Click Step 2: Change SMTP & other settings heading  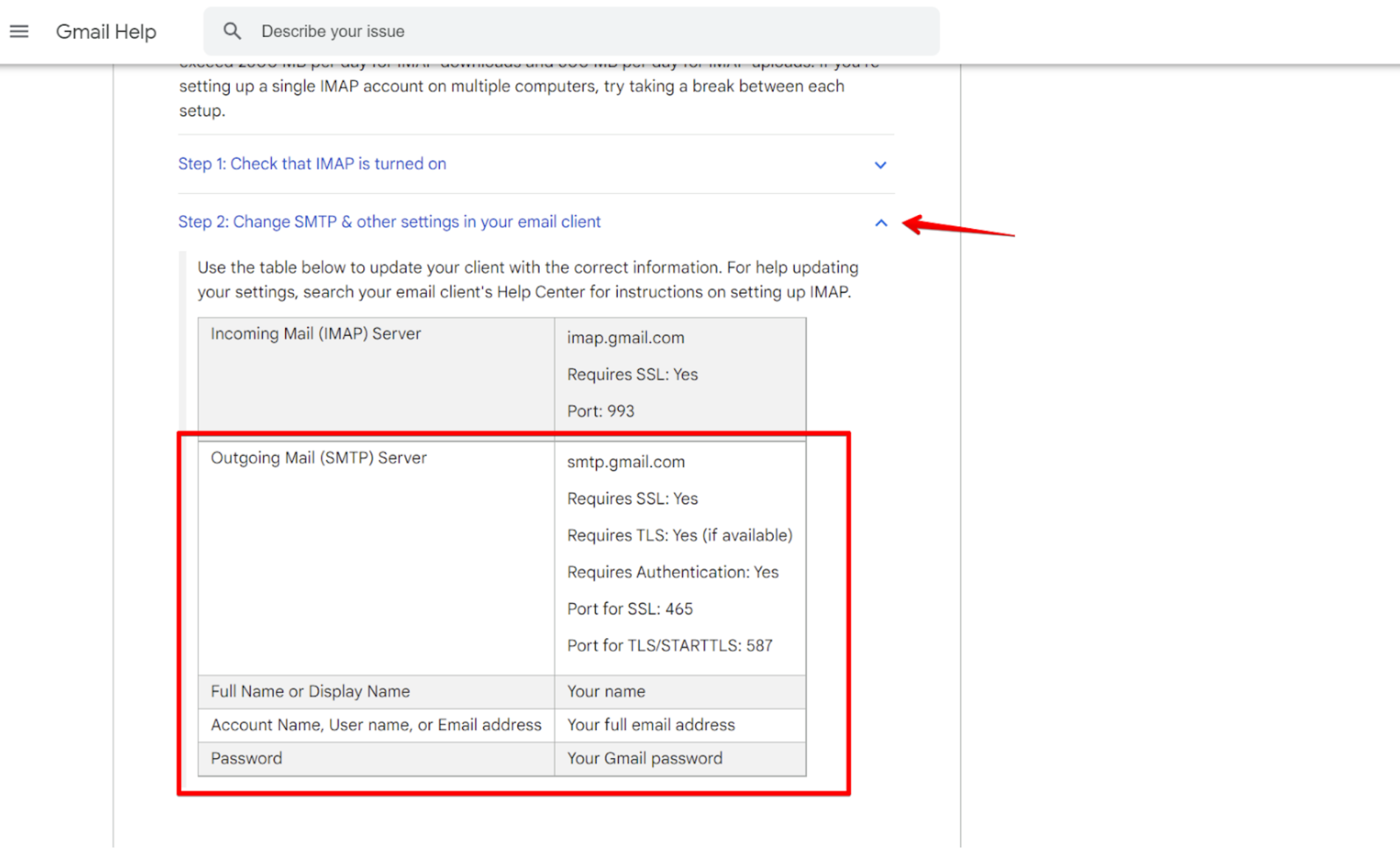point(389,222)
